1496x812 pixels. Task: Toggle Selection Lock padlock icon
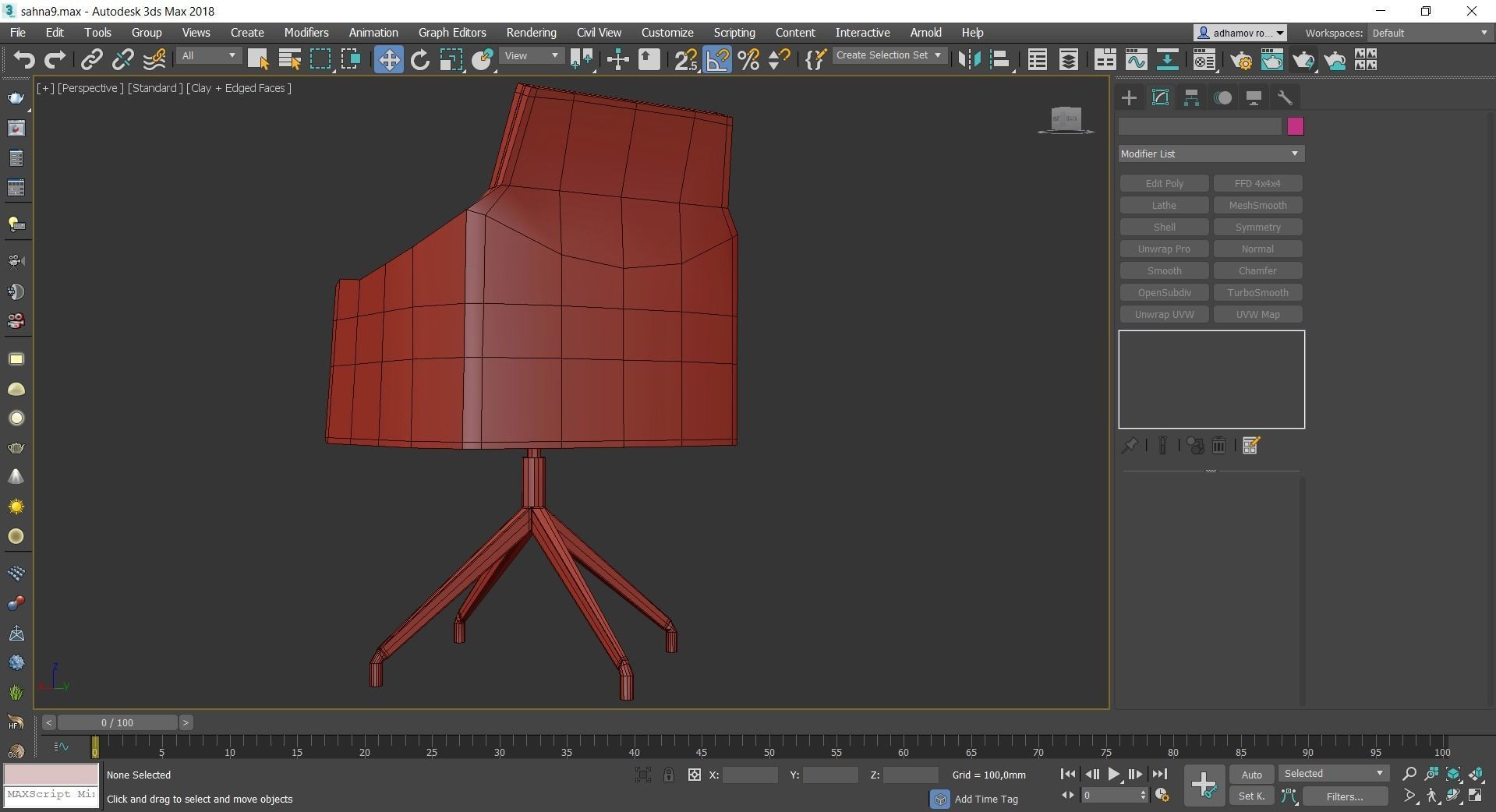pyautogui.click(x=669, y=775)
